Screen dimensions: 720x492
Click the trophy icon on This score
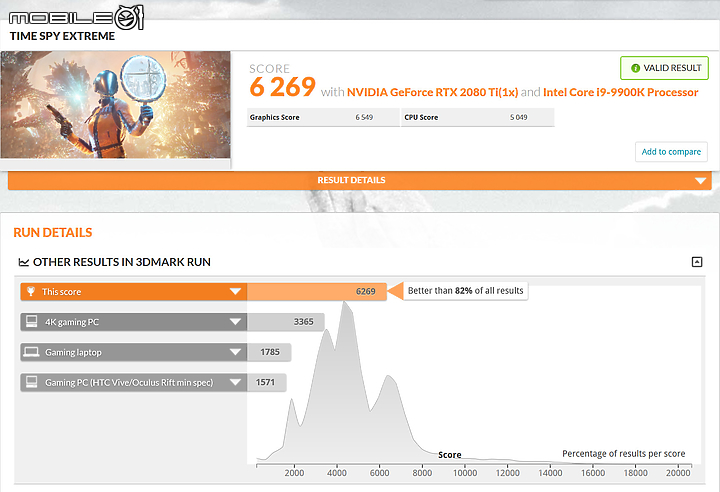tap(31, 291)
